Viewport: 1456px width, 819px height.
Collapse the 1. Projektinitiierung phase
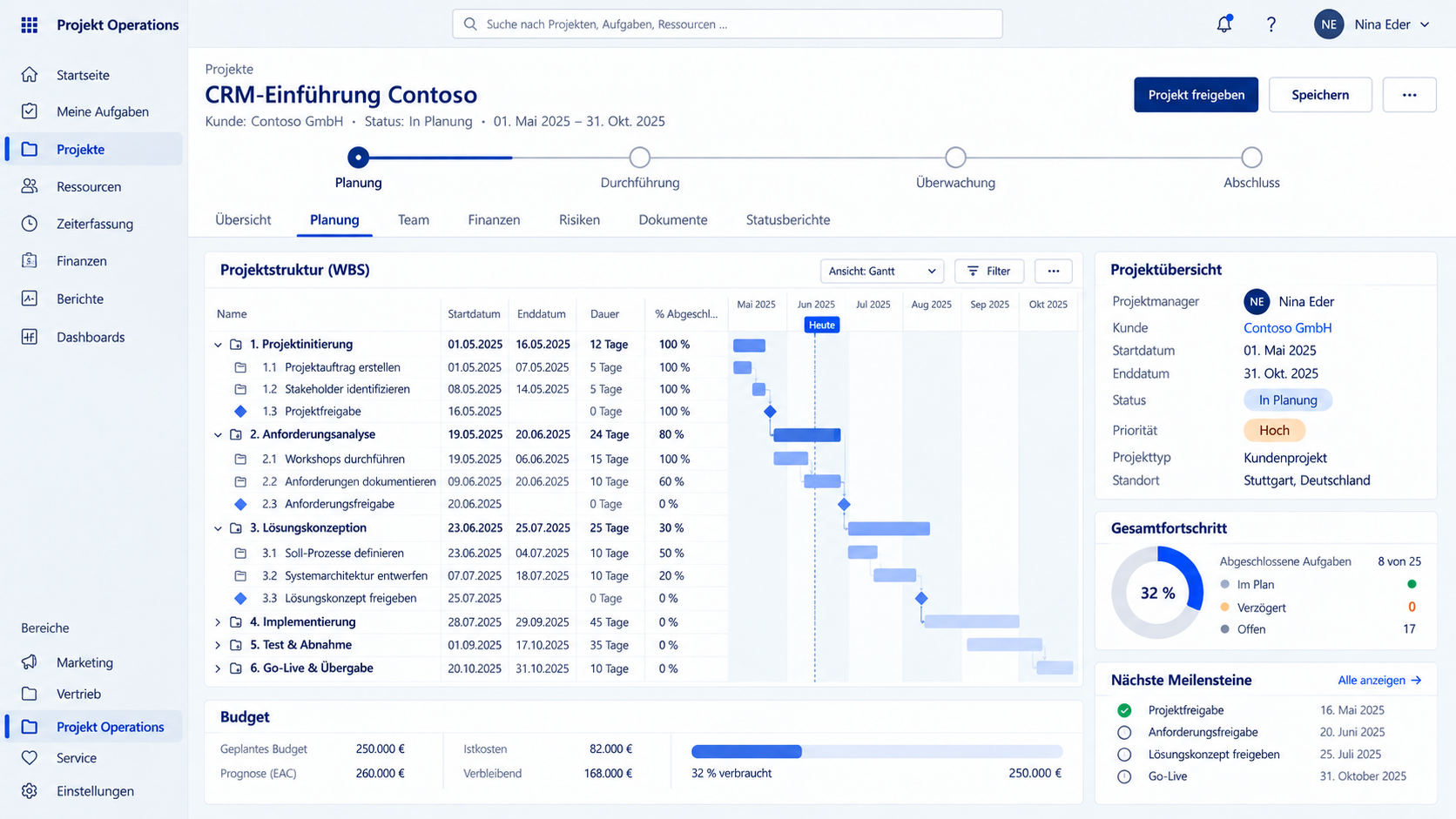[218, 345]
